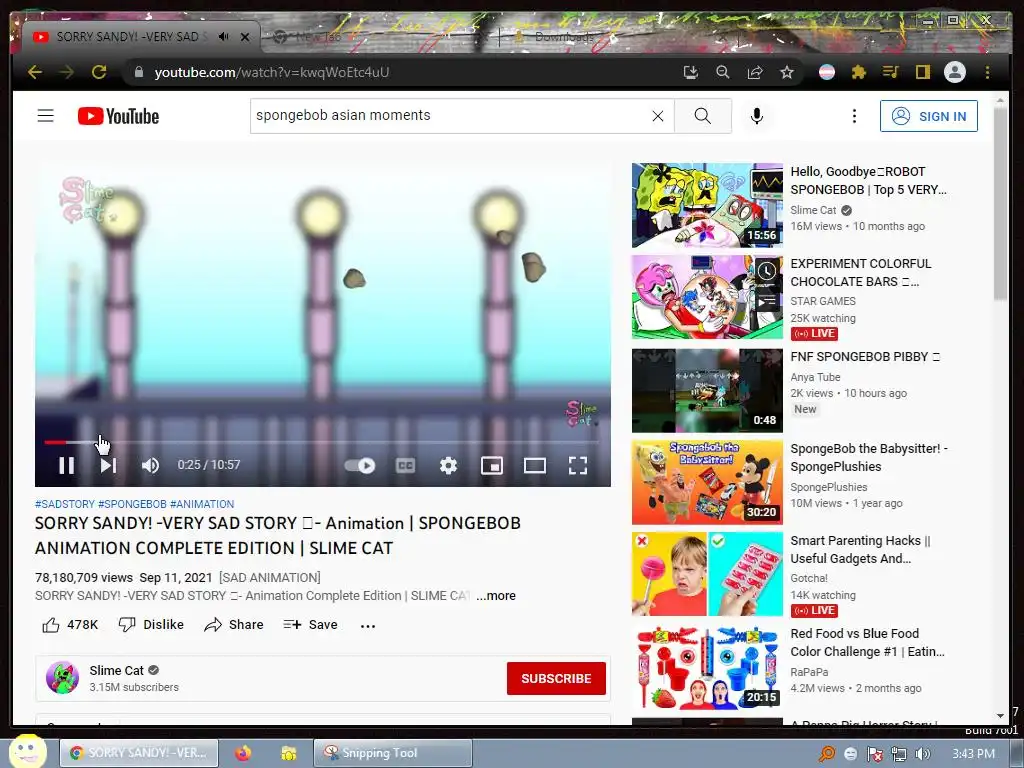The height and width of the screenshot is (768, 1024).
Task: Dislike the video
Action: click(x=151, y=625)
